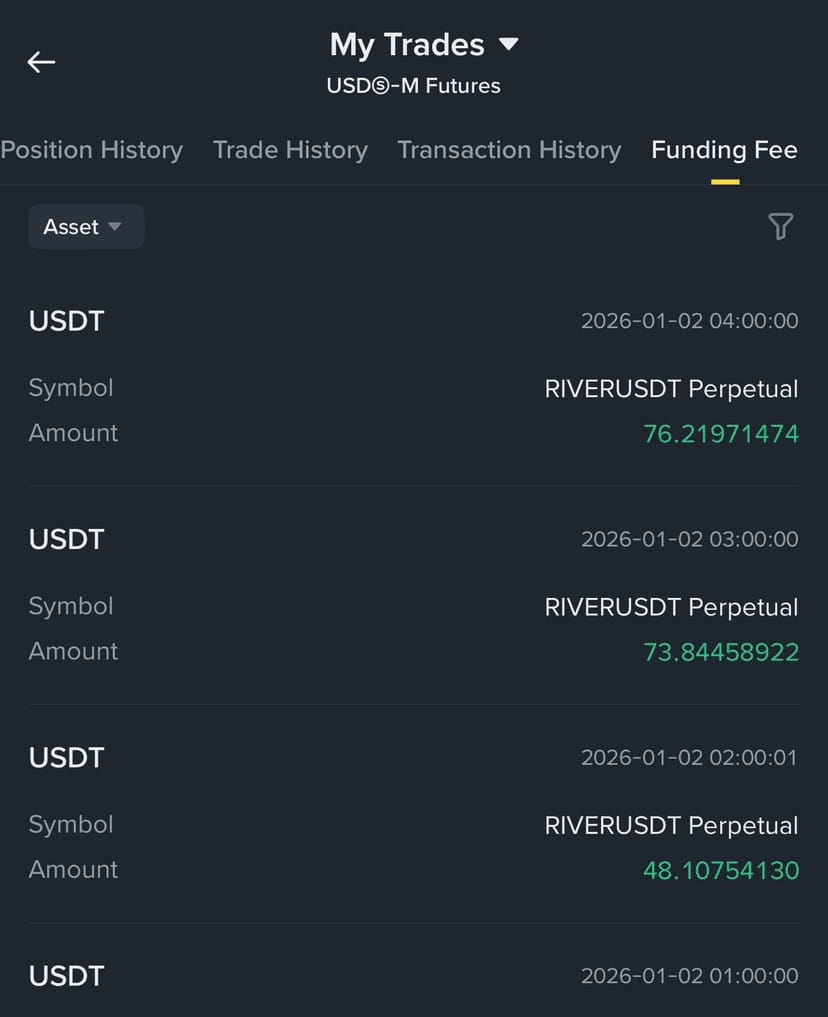The height and width of the screenshot is (1017, 828).
Task: Switch to Position History tab
Action: coord(91,150)
